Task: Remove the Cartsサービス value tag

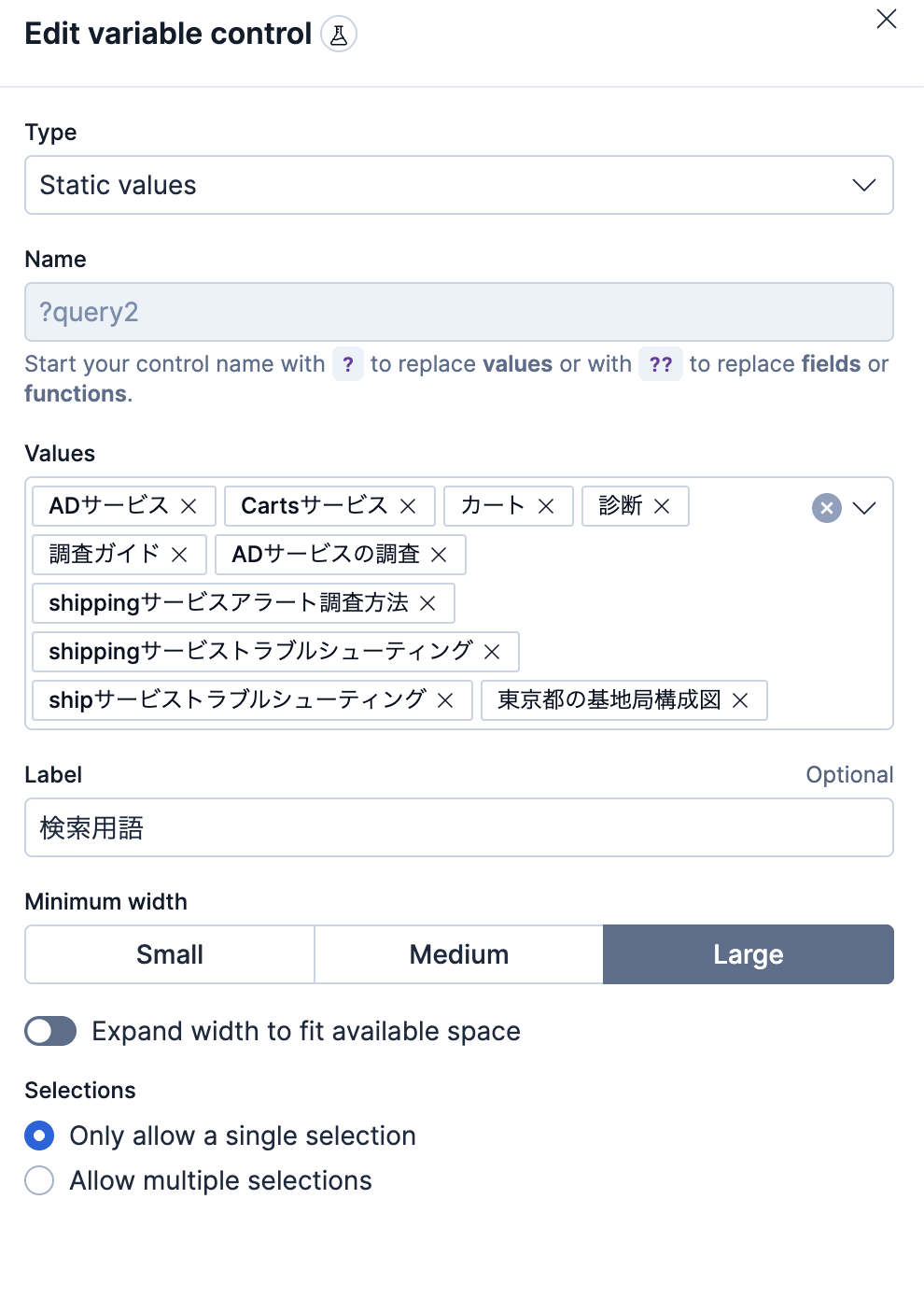Action: (408, 506)
